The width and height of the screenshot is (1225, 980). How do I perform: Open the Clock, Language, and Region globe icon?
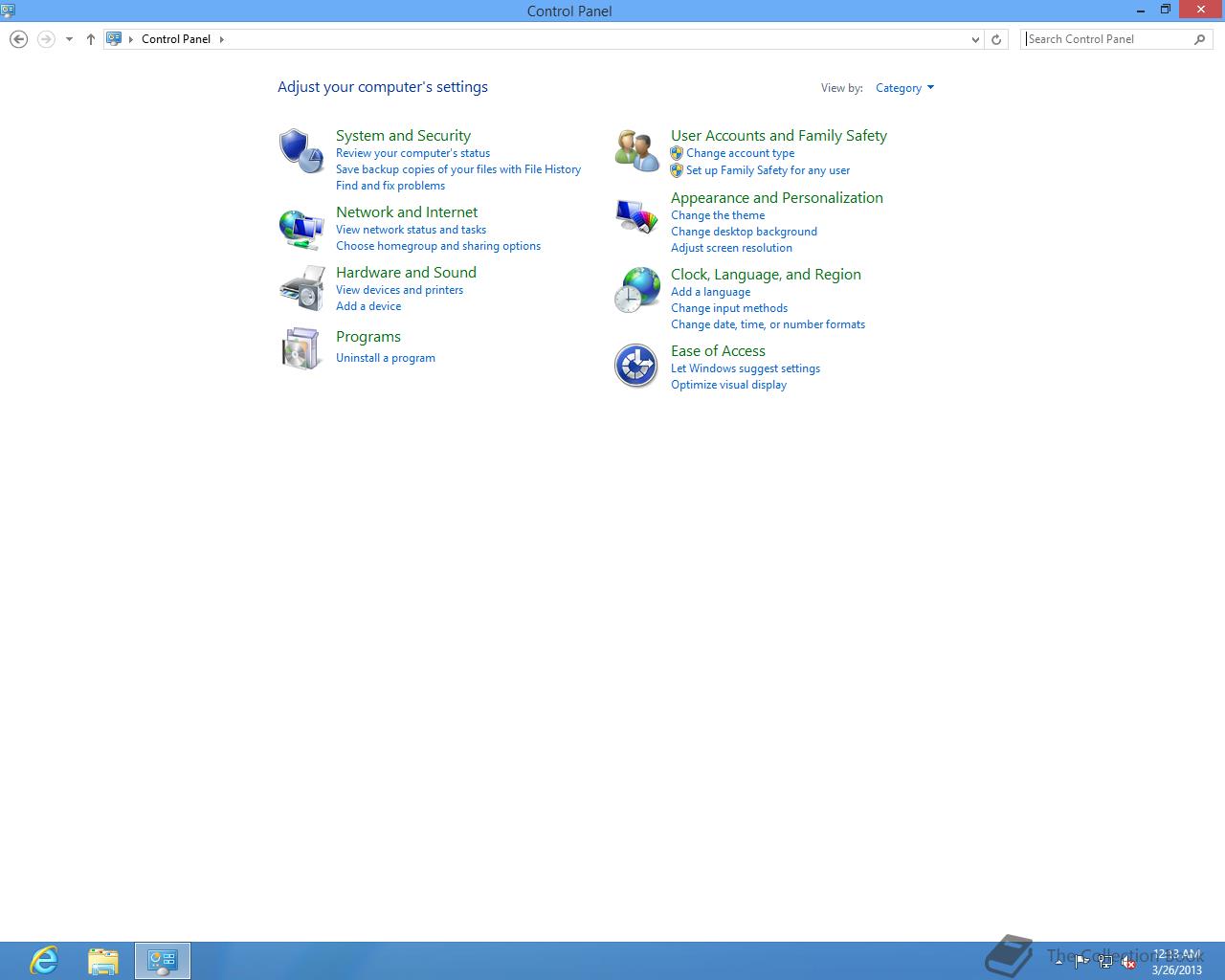[636, 290]
